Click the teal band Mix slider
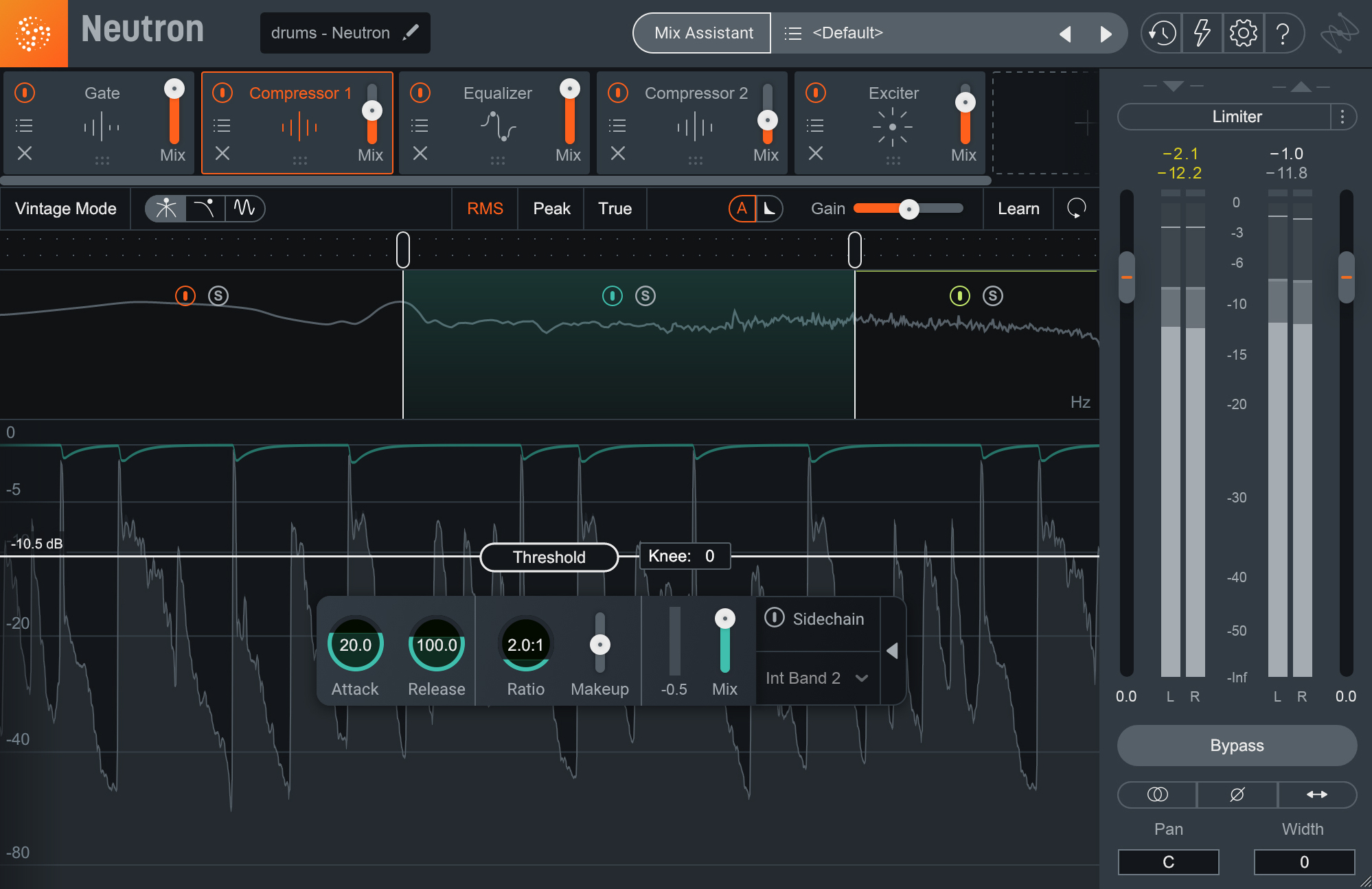 [725, 640]
